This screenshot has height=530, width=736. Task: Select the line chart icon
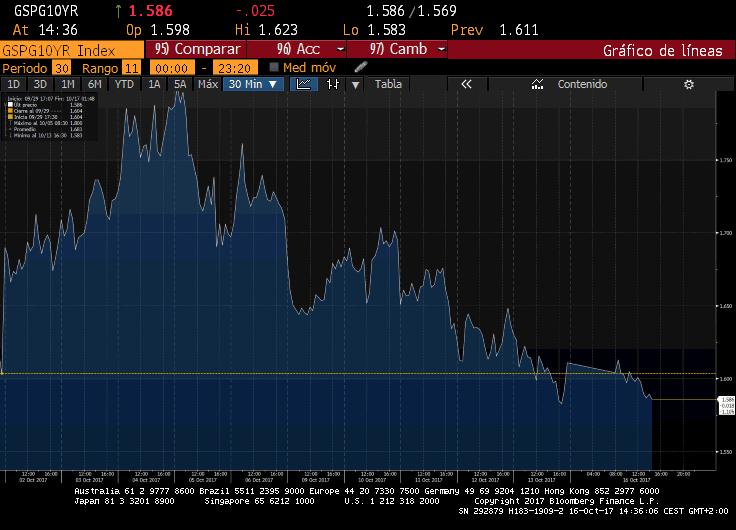click(304, 84)
